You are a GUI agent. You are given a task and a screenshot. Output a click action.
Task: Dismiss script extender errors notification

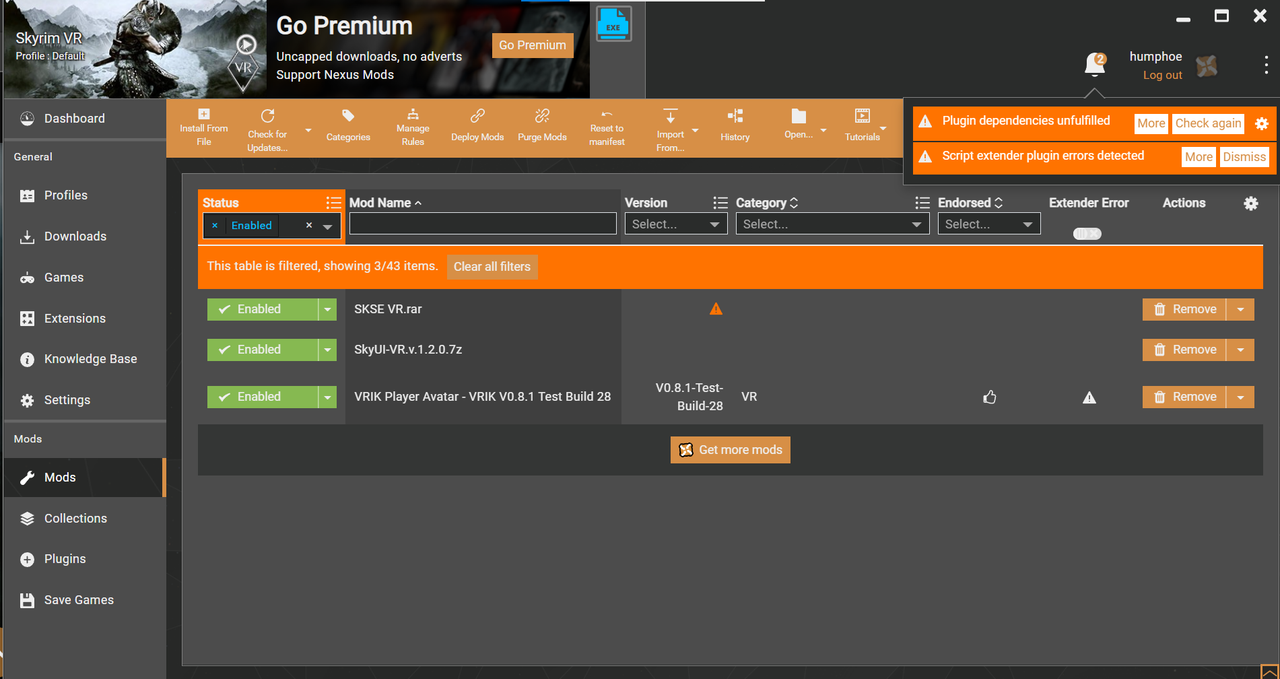[1244, 157]
